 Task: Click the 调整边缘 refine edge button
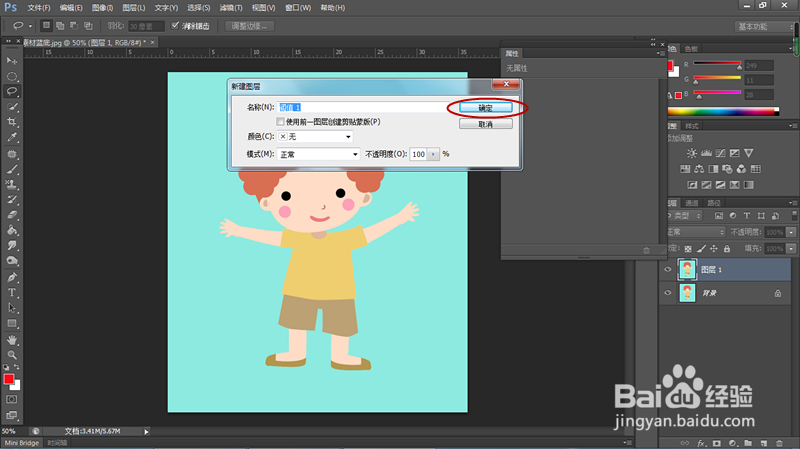249,26
